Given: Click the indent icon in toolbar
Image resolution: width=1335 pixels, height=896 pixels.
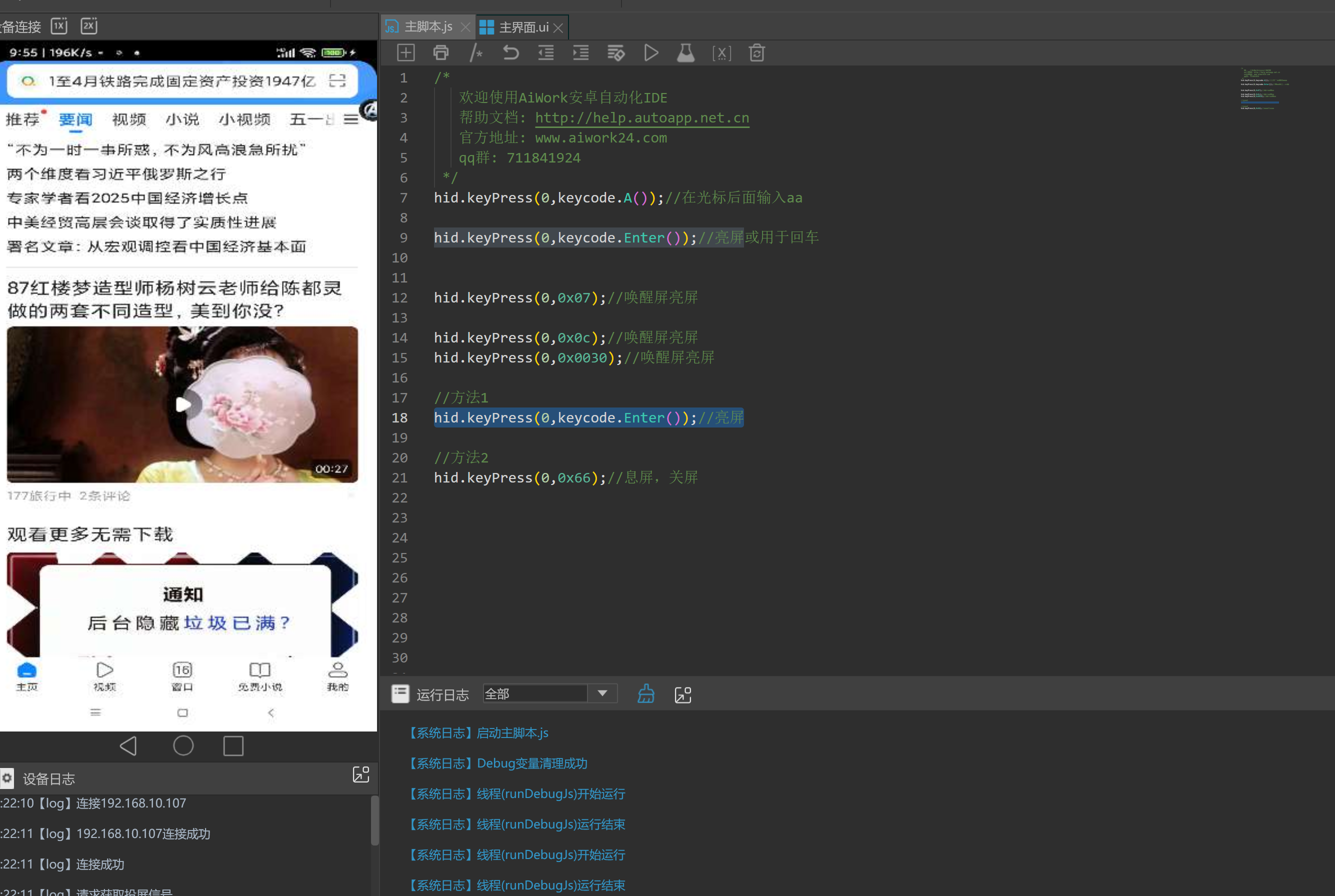Looking at the screenshot, I should (x=580, y=52).
